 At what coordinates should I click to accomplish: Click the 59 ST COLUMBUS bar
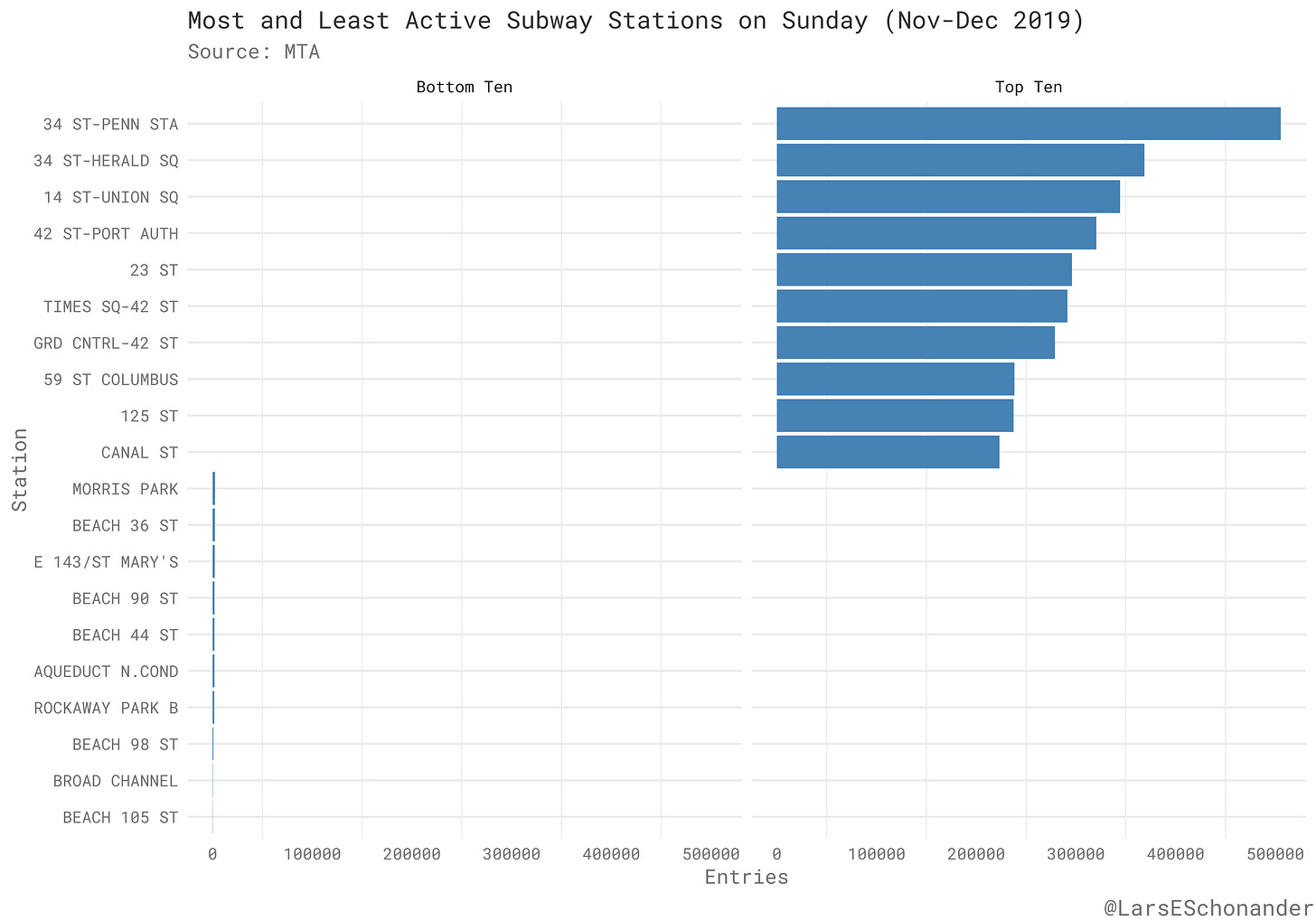pyautogui.click(x=895, y=380)
